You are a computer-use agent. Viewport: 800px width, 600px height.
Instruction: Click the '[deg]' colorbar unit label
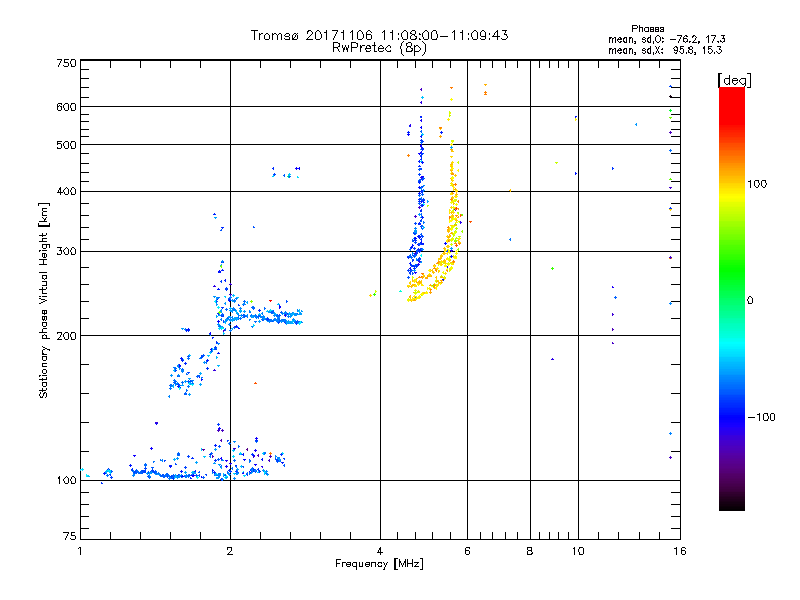[734, 80]
